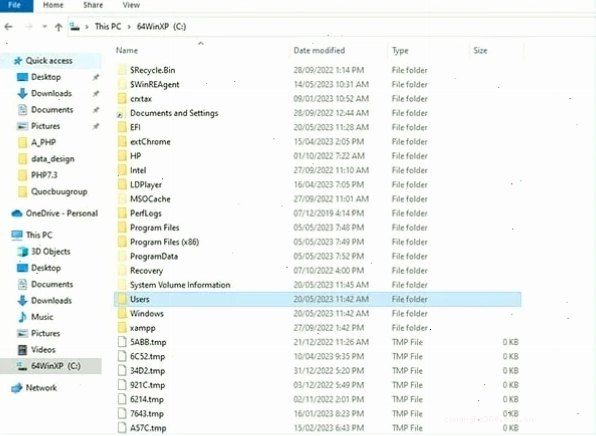Click the Program Files (x86) folder icon
This screenshot has height=436, width=596.
tap(122, 242)
